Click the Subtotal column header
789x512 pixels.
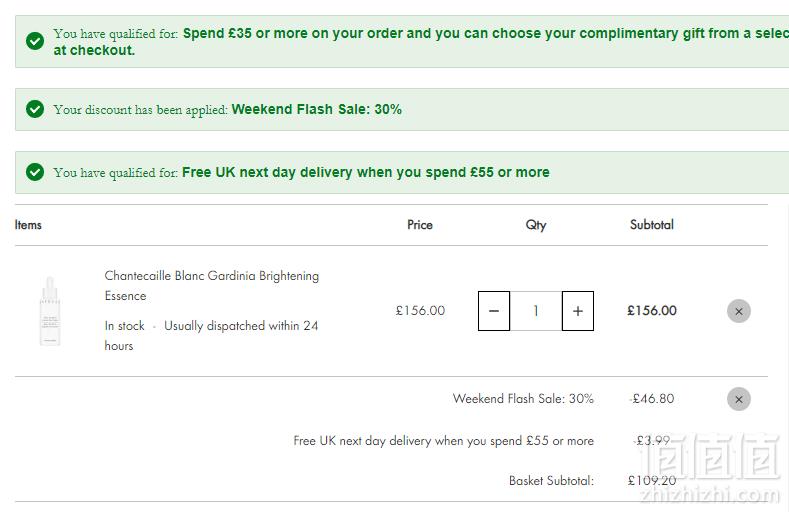tap(652, 225)
